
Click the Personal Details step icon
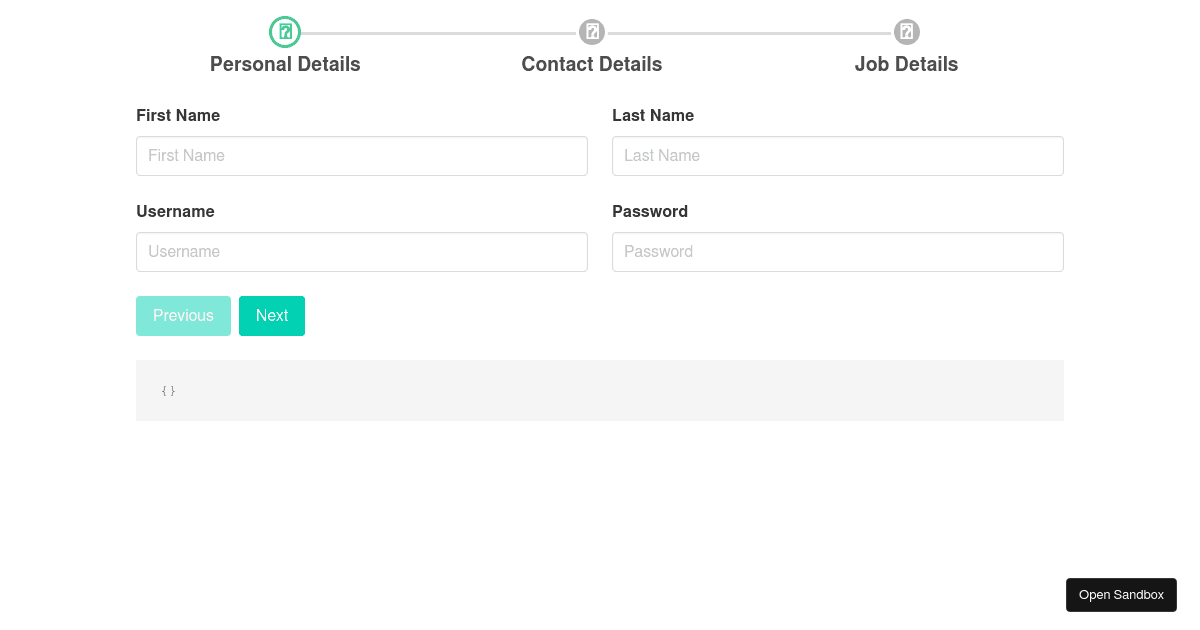point(285,32)
